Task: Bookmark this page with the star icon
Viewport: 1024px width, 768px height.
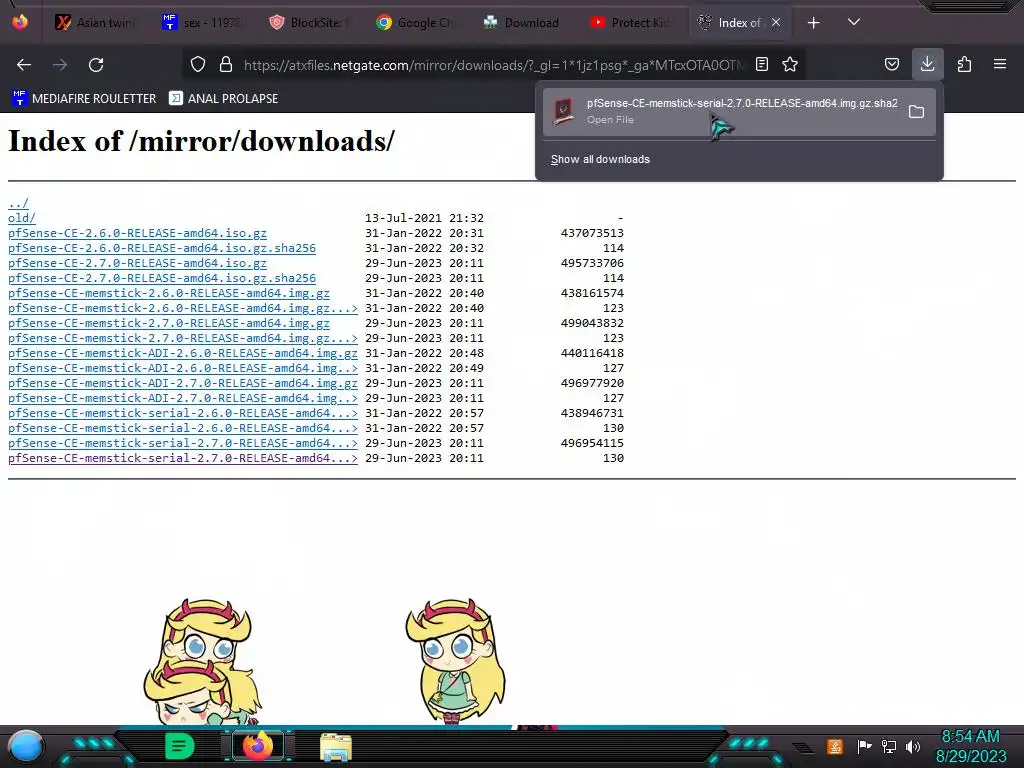Action: [790, 64]
